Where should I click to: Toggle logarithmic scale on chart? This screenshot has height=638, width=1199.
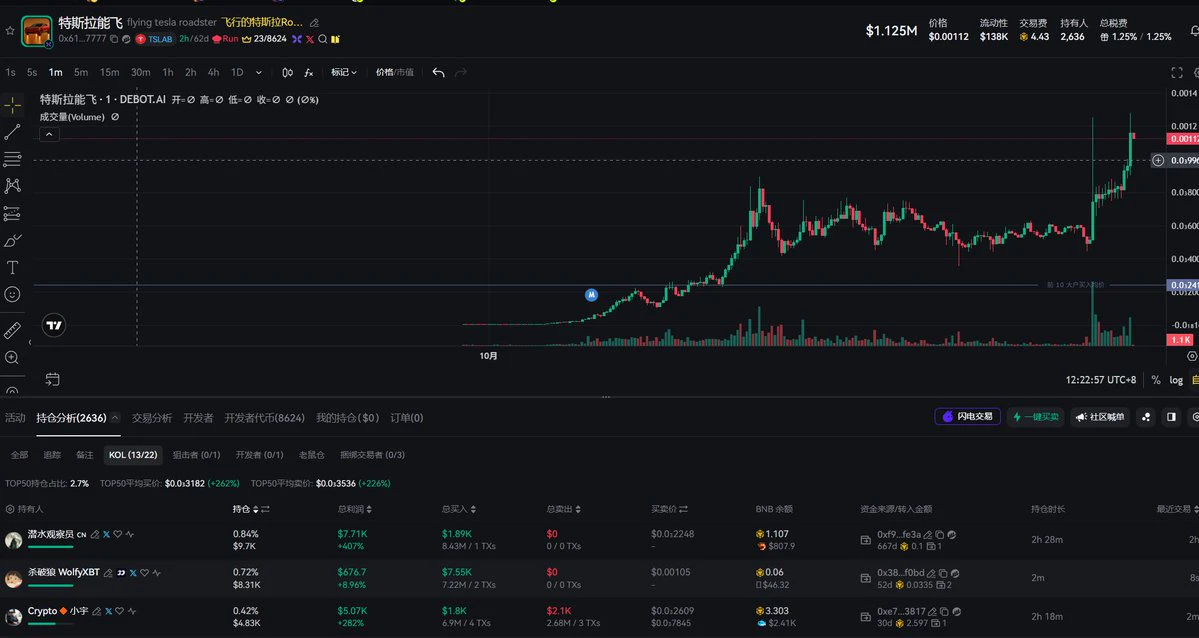(x=1176, y=380)
